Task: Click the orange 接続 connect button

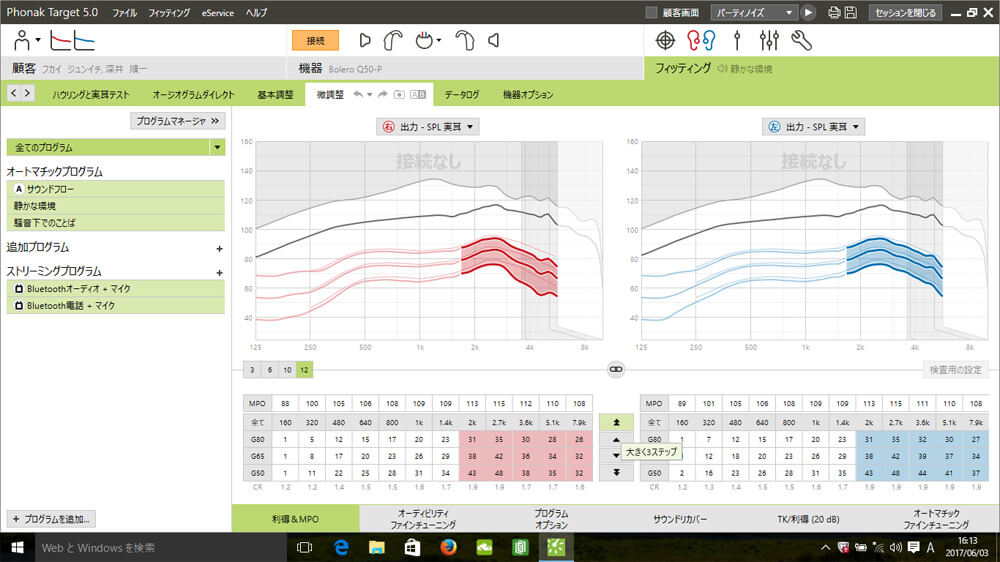Action: coord(315,41)
